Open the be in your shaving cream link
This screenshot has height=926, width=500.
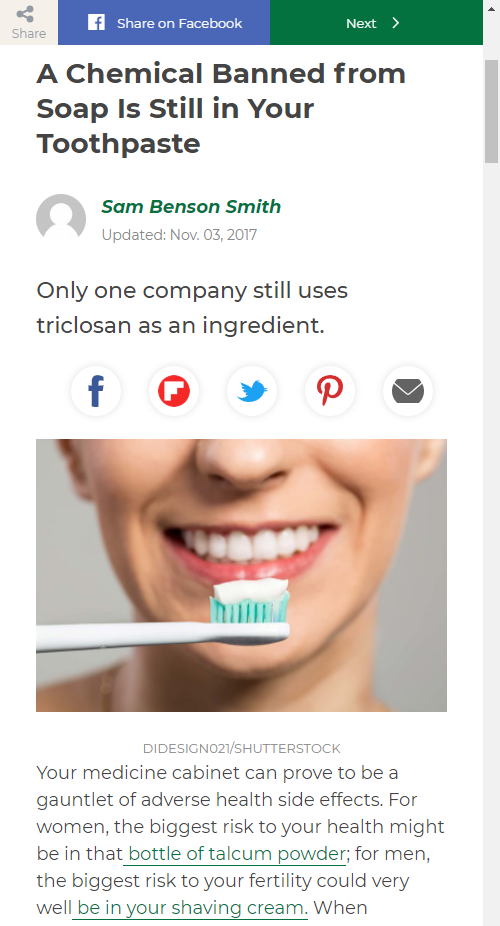click(x=192, y=907)
